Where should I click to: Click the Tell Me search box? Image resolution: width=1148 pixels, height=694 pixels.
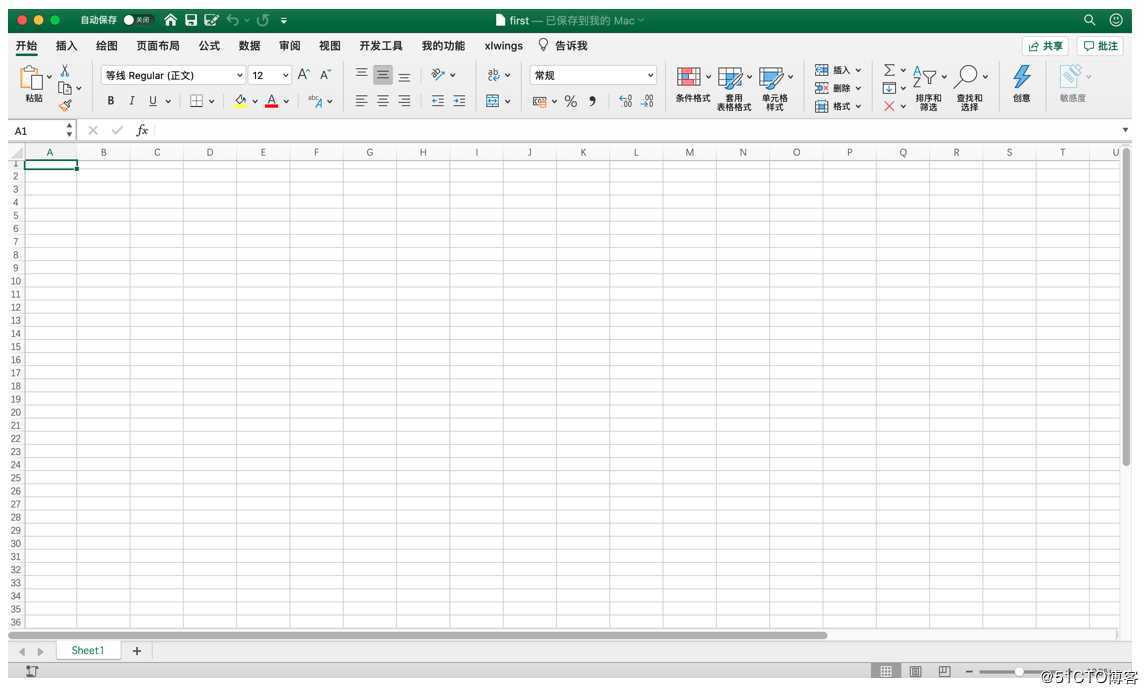(563, 45)
